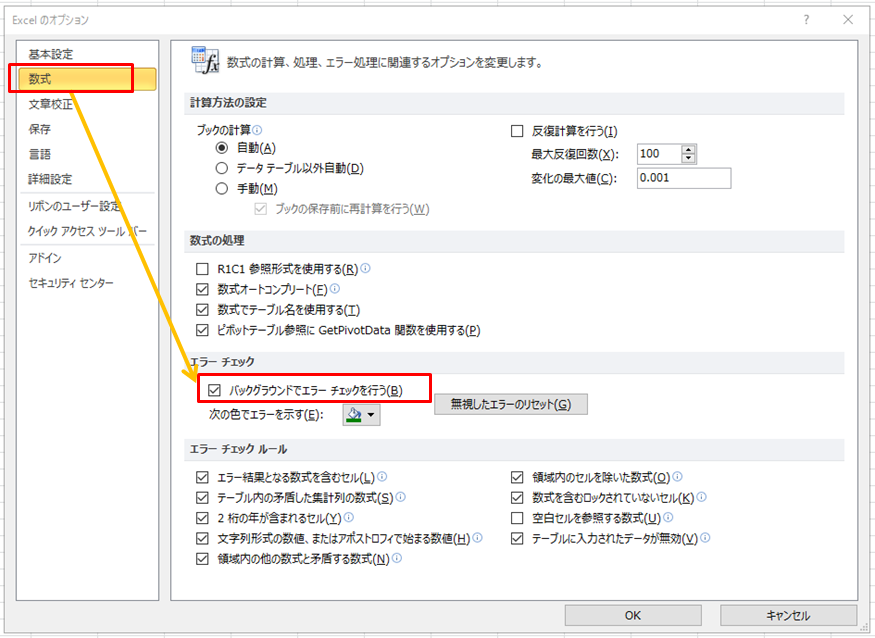
Task: Enable 反復計算を行う(I) checkbox
Action: coord(517,131)
